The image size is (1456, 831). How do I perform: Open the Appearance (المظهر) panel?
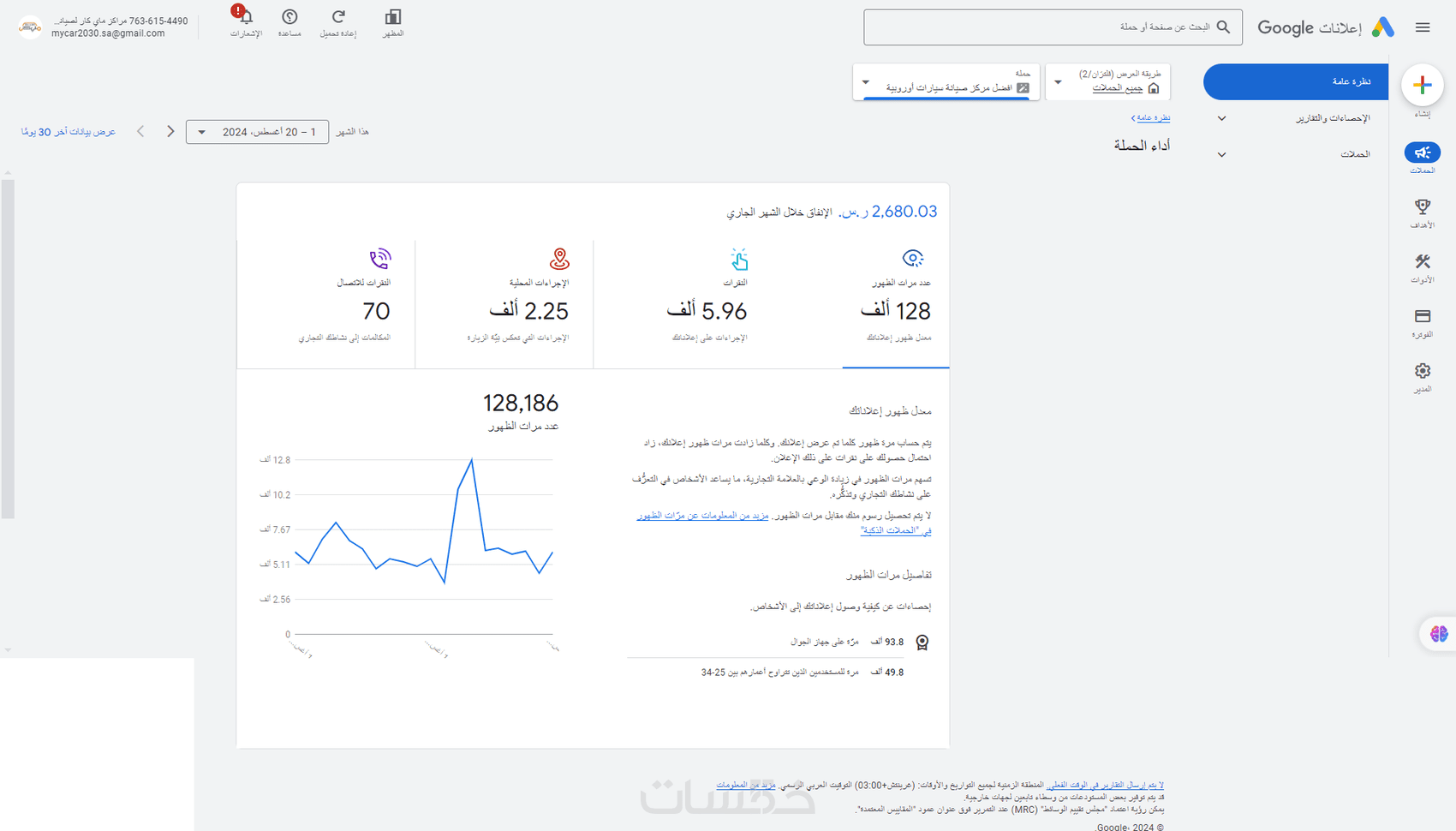click(x=393, y=17)
